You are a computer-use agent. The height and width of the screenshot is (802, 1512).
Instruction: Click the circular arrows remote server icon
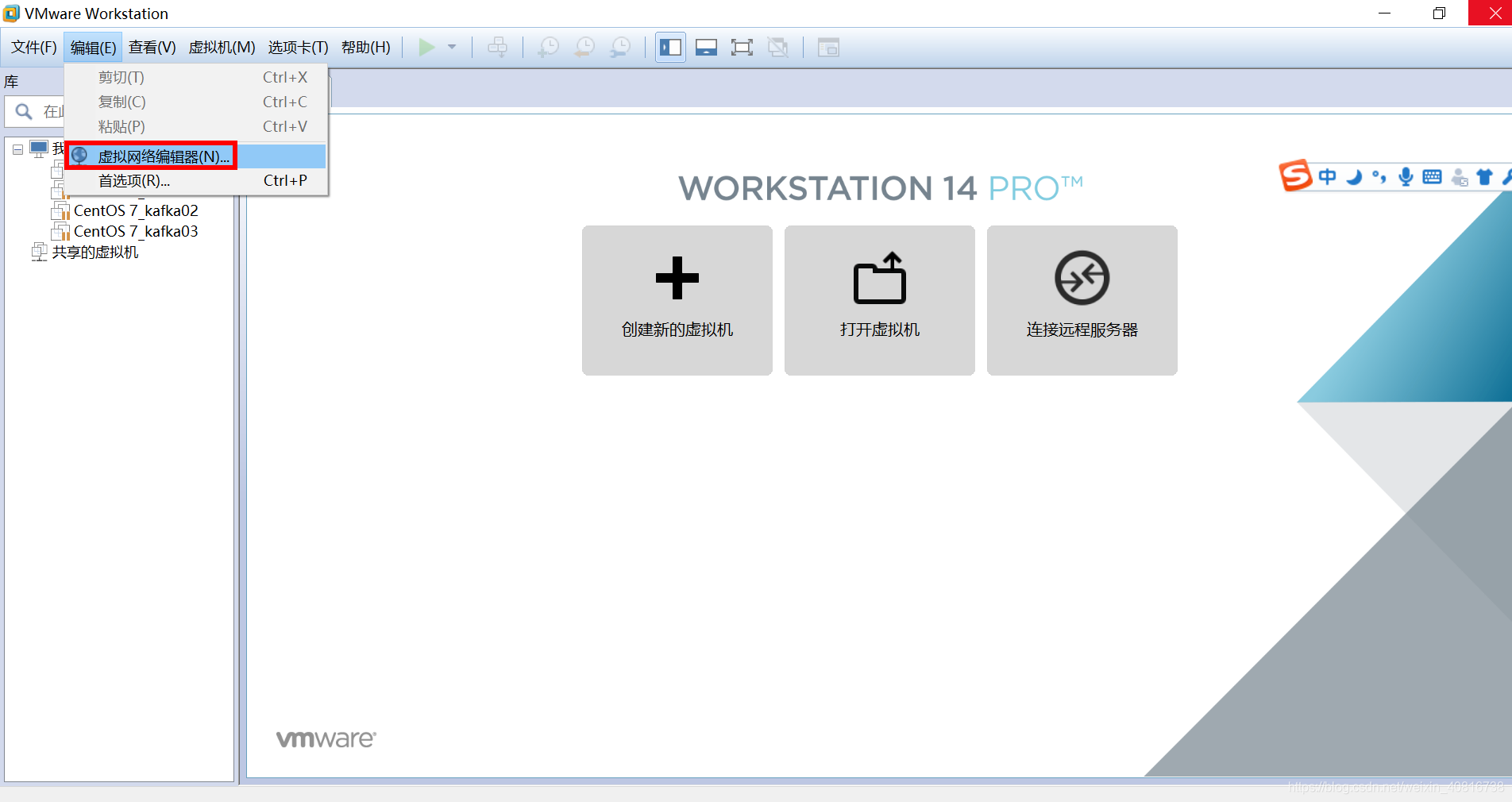pyautogui.click(x=1082, y=278)
